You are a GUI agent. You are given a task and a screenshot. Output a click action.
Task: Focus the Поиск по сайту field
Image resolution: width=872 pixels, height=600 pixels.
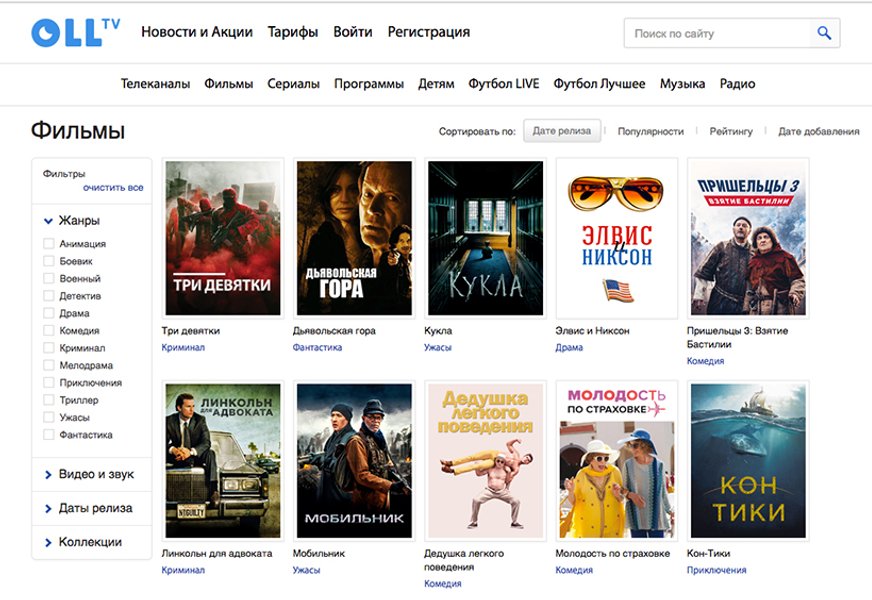coord(715,33)
